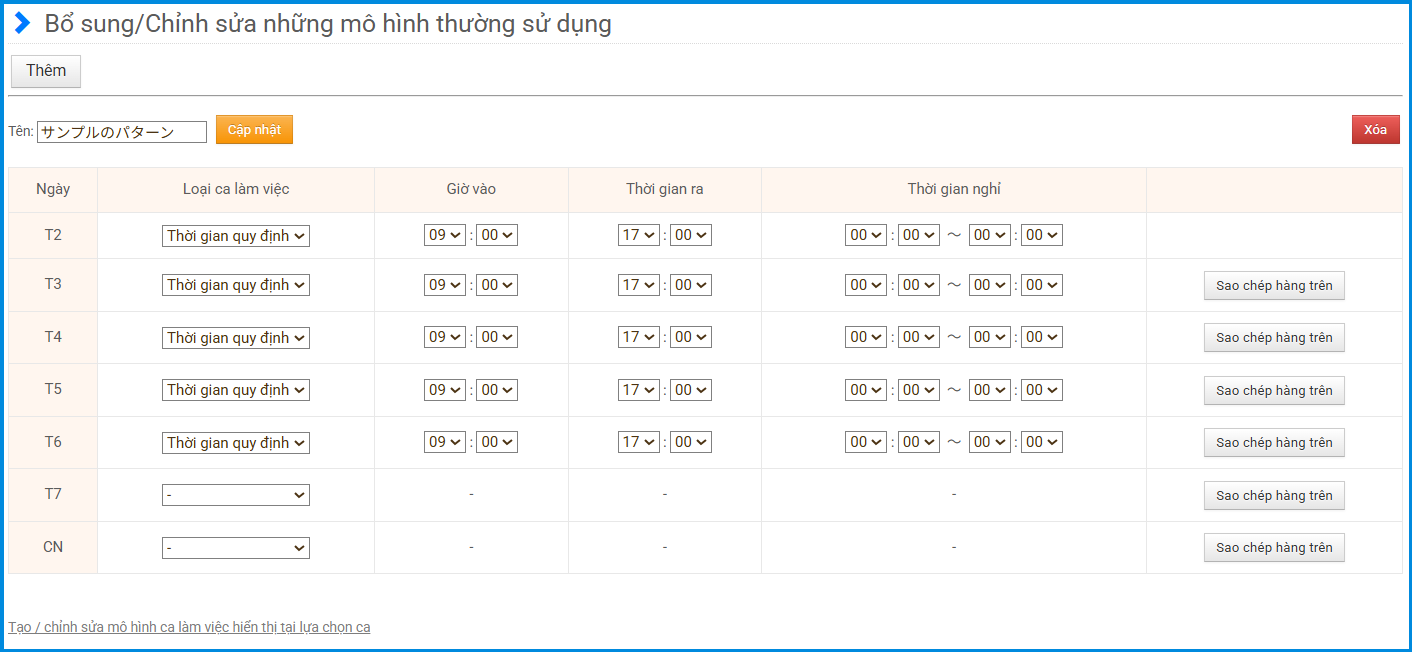Image resolution: width=1412 pixels, height=652 pixels.
Task: Click the Tên pattern name input field
Action: pyautogui.click(x=121, y=132)
